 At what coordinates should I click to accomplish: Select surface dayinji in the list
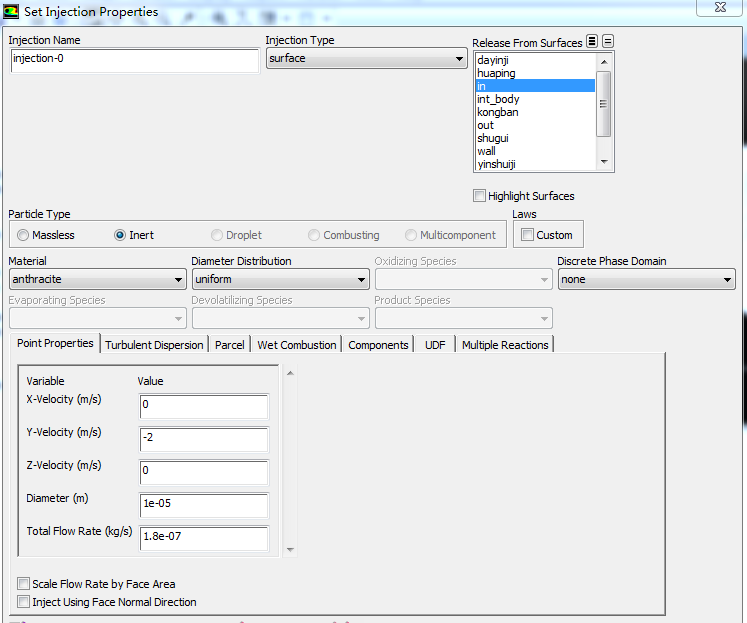pos(535,60)
